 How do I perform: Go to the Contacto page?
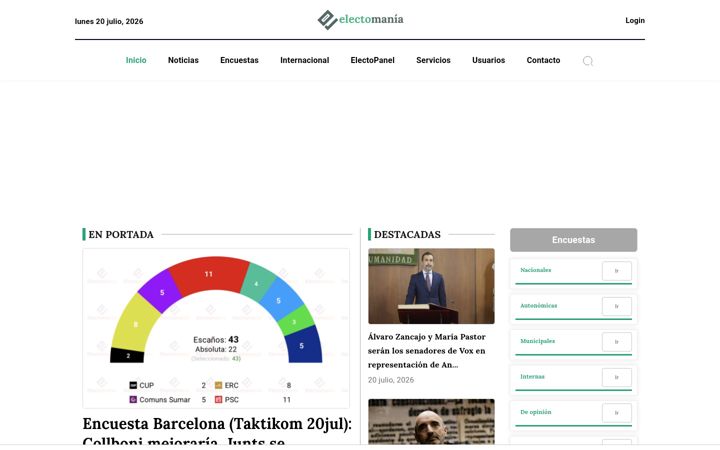coord(543,60)
